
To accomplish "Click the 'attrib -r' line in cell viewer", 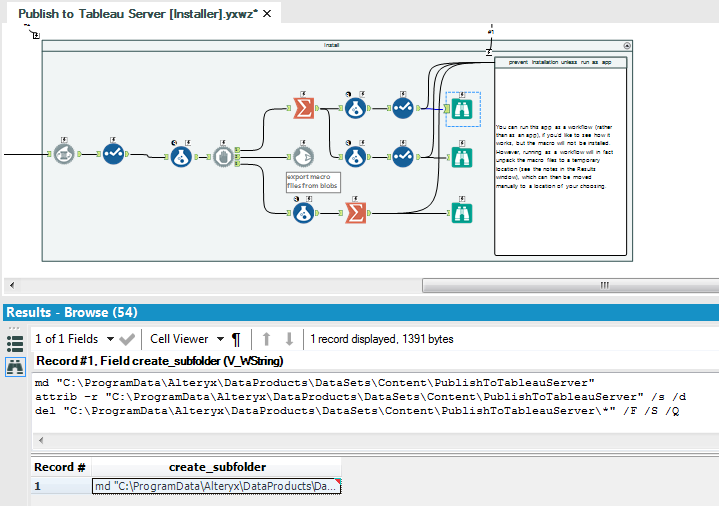I will (360, 397).
